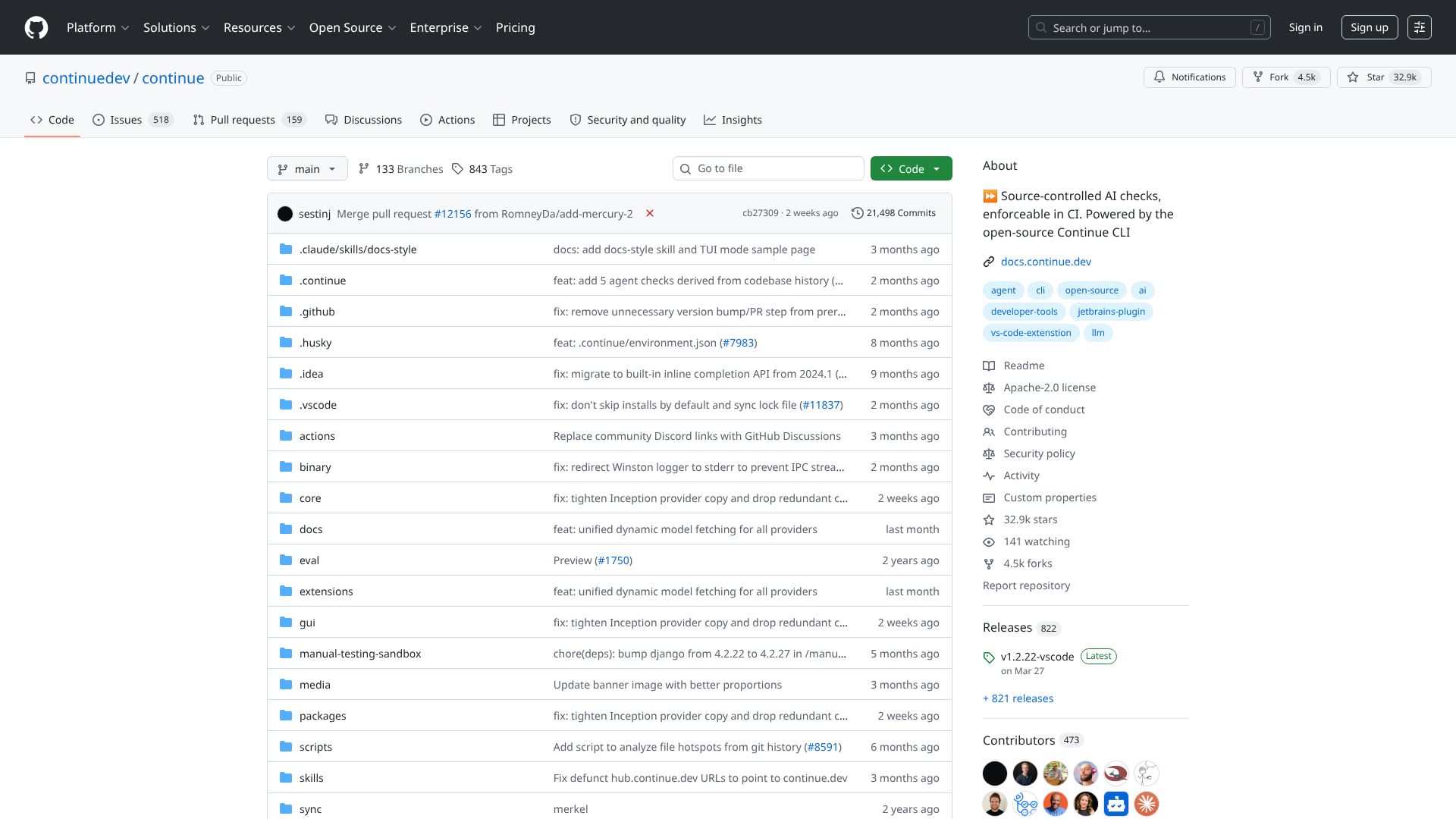
Task: Switch to the Pull requests tab
Action: click(x=249, y=120)
